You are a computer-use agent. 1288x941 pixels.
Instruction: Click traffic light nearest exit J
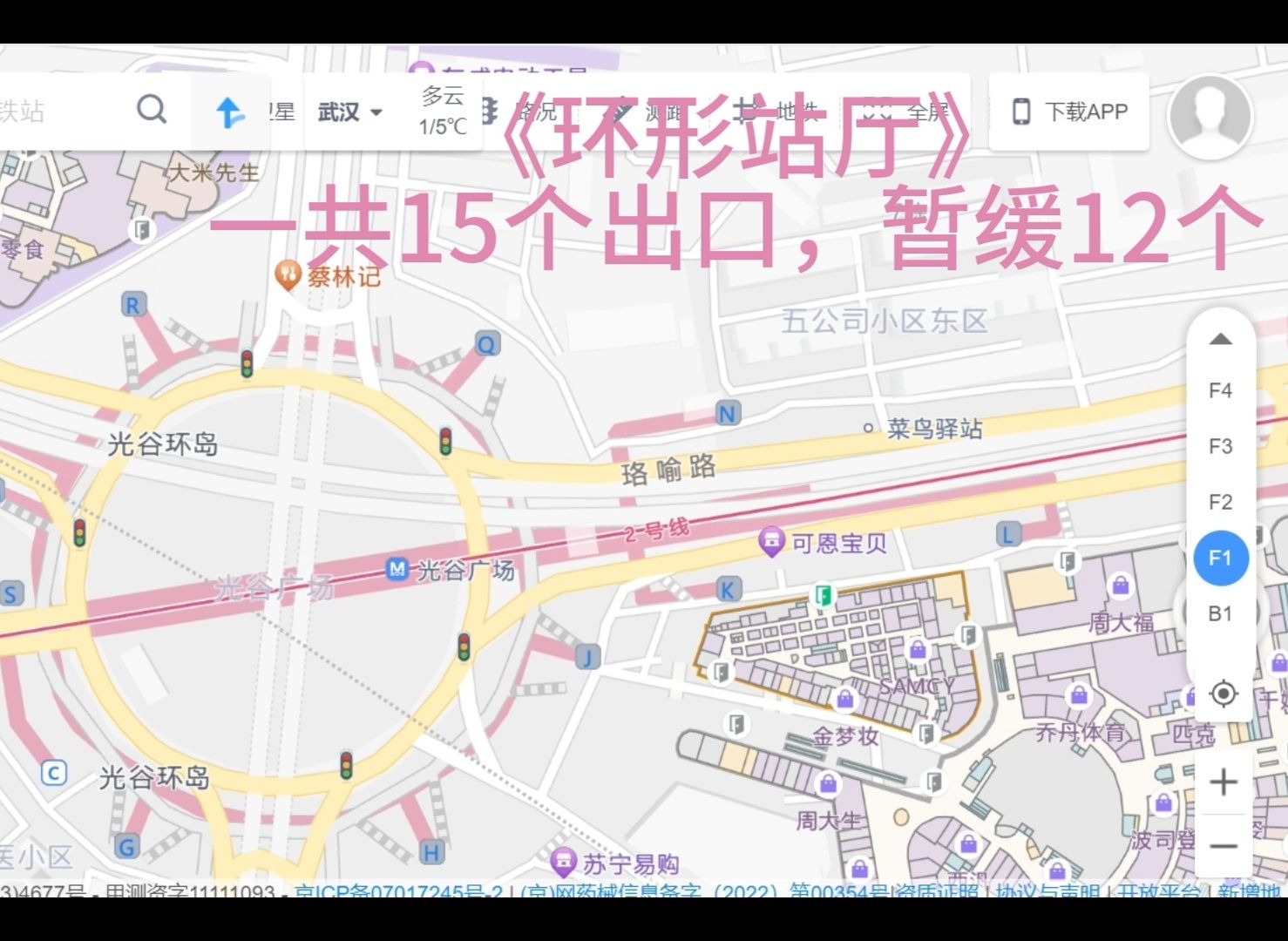[464, 647]
